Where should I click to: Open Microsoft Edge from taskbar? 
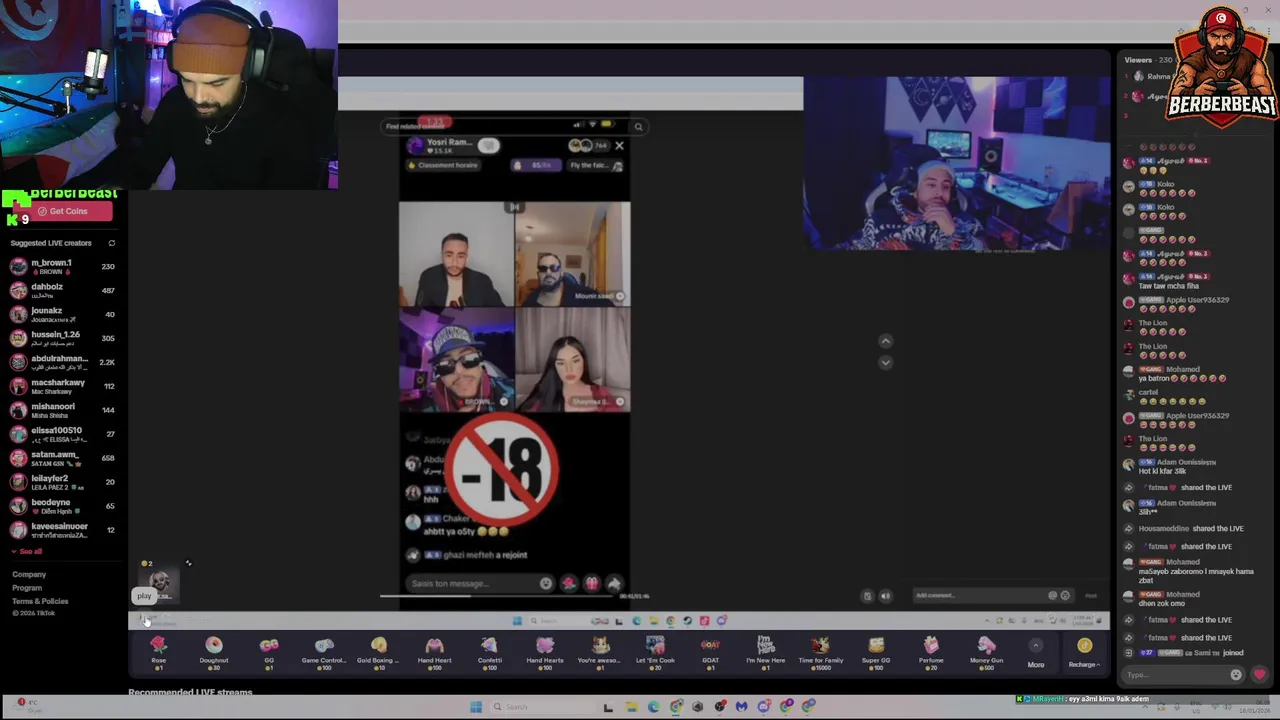[x=653, y=707]
